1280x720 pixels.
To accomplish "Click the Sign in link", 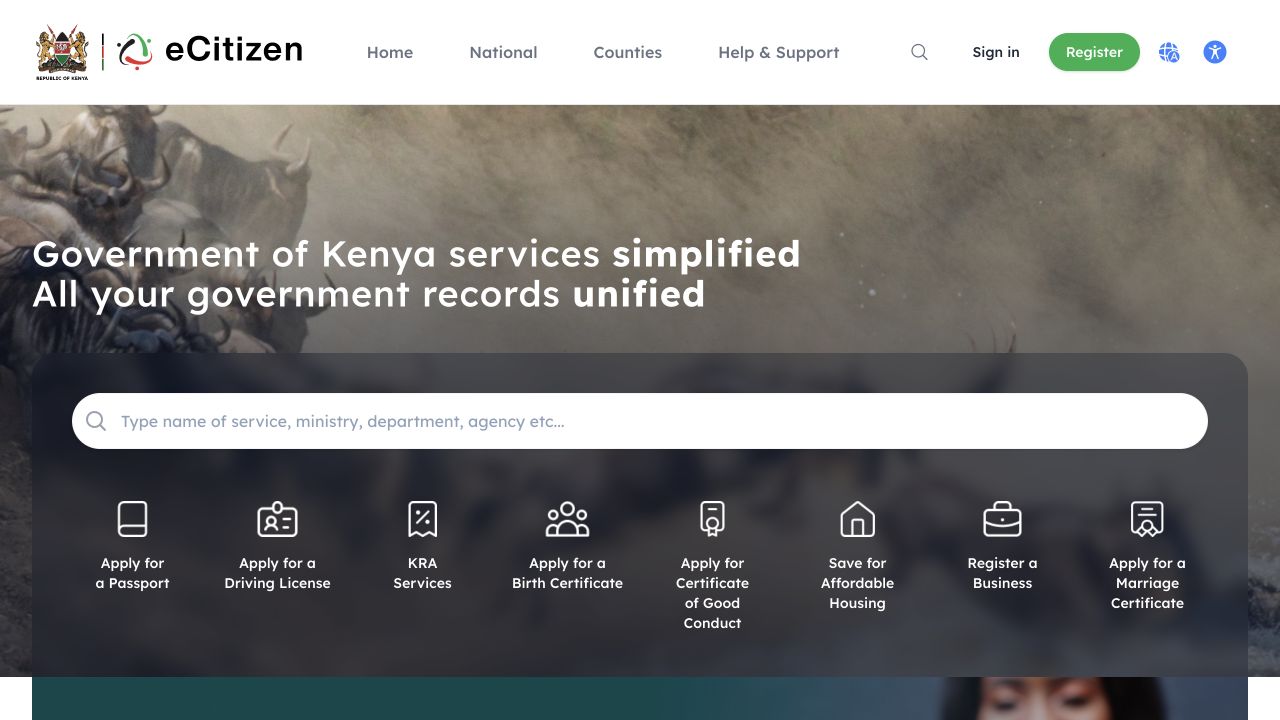I will point(996,52).
